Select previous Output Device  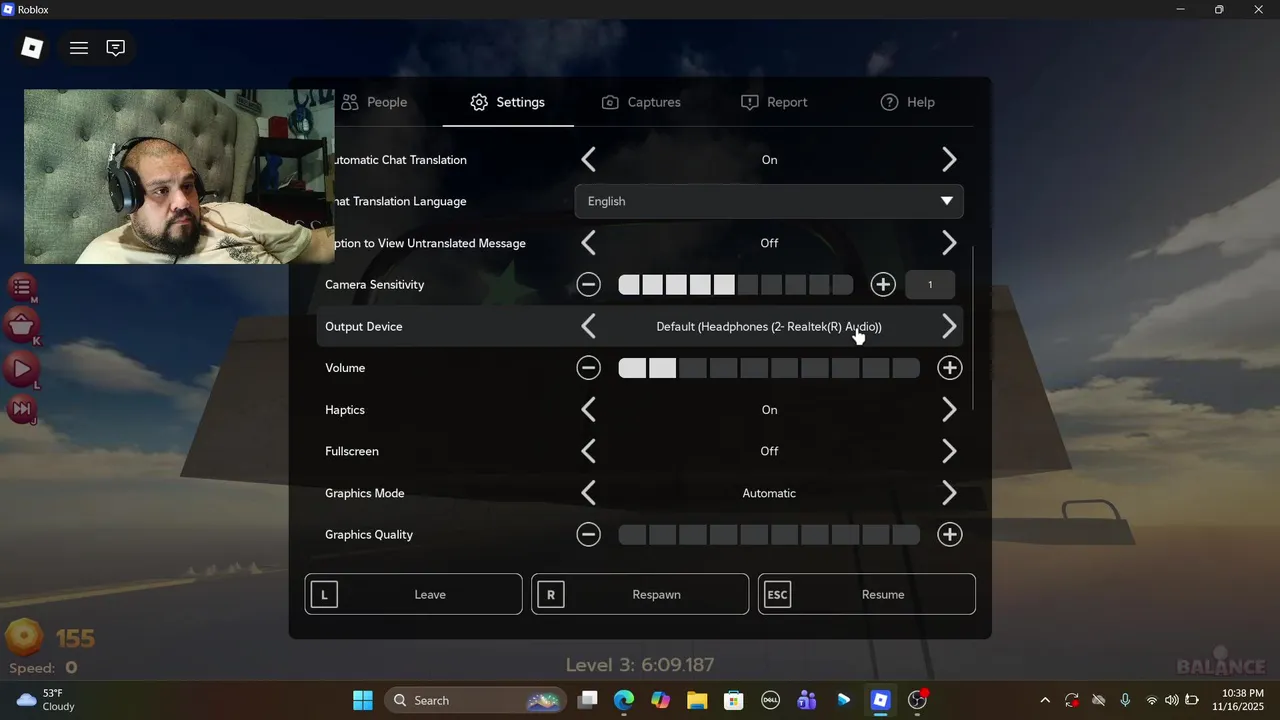pos(588,326)
